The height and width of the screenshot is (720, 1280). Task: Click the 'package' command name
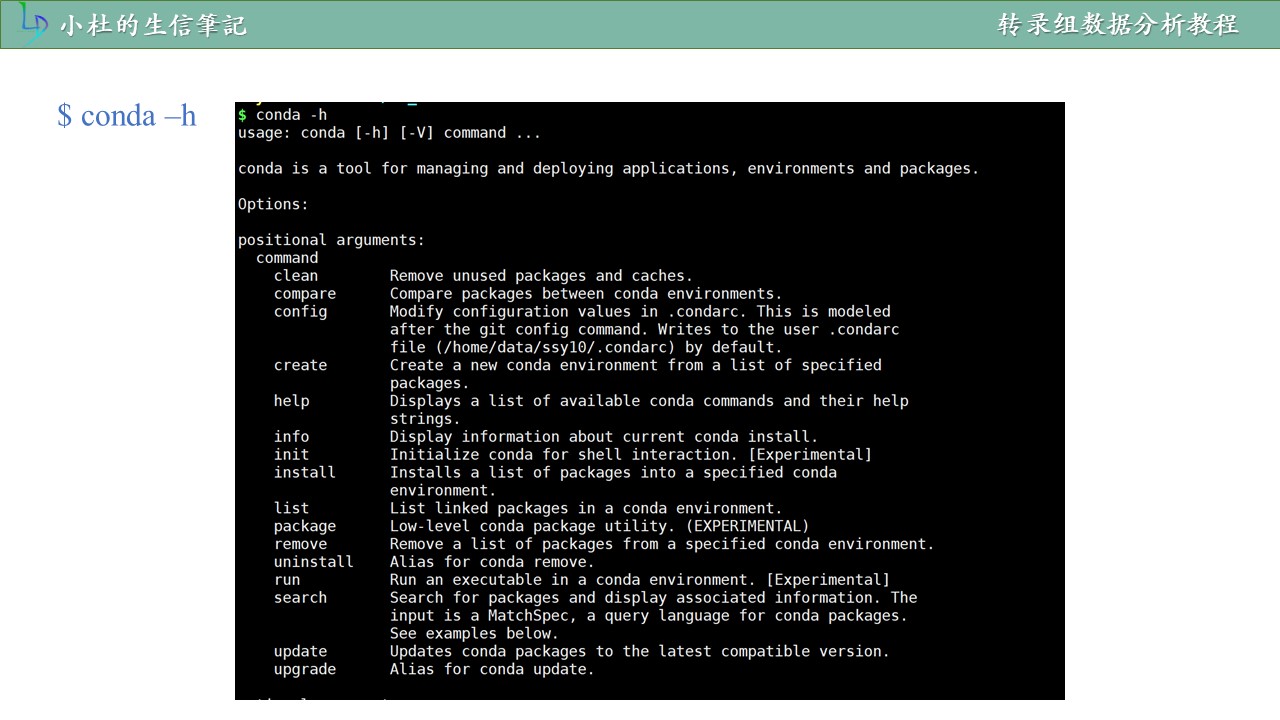pyautogui.click(x=305, y=527)
